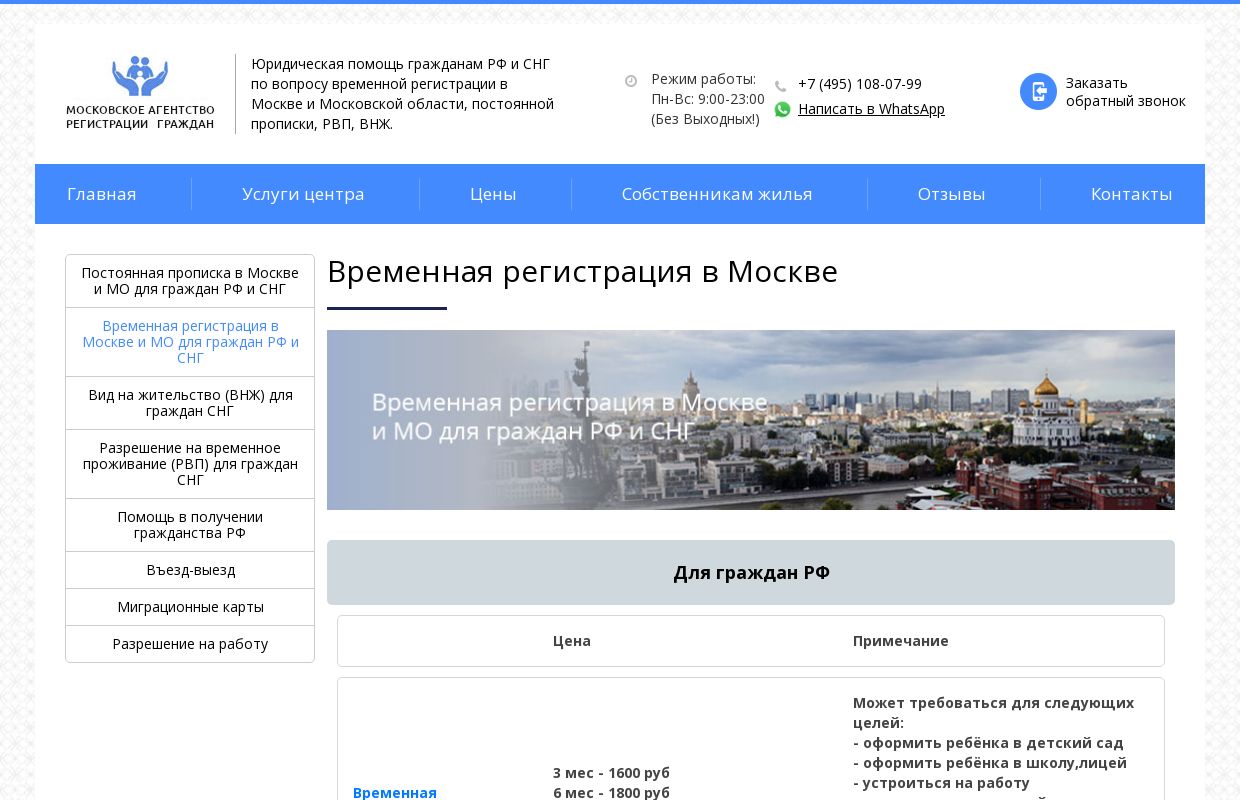Open Разрешение на временное проживание (РВП) link

point(190,464)
